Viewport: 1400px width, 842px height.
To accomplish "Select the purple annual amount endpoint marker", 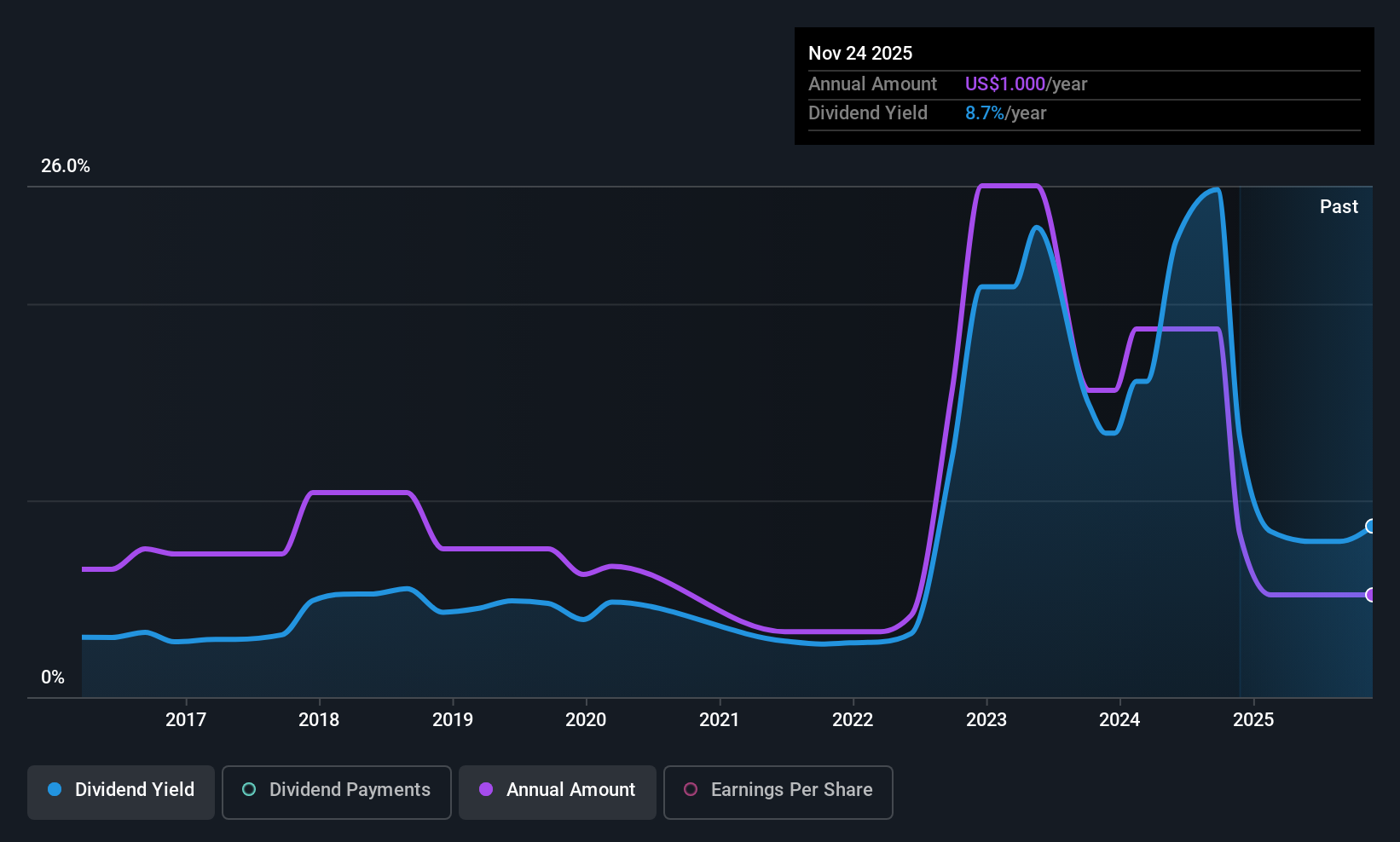I will click(x=1370, y=595).
